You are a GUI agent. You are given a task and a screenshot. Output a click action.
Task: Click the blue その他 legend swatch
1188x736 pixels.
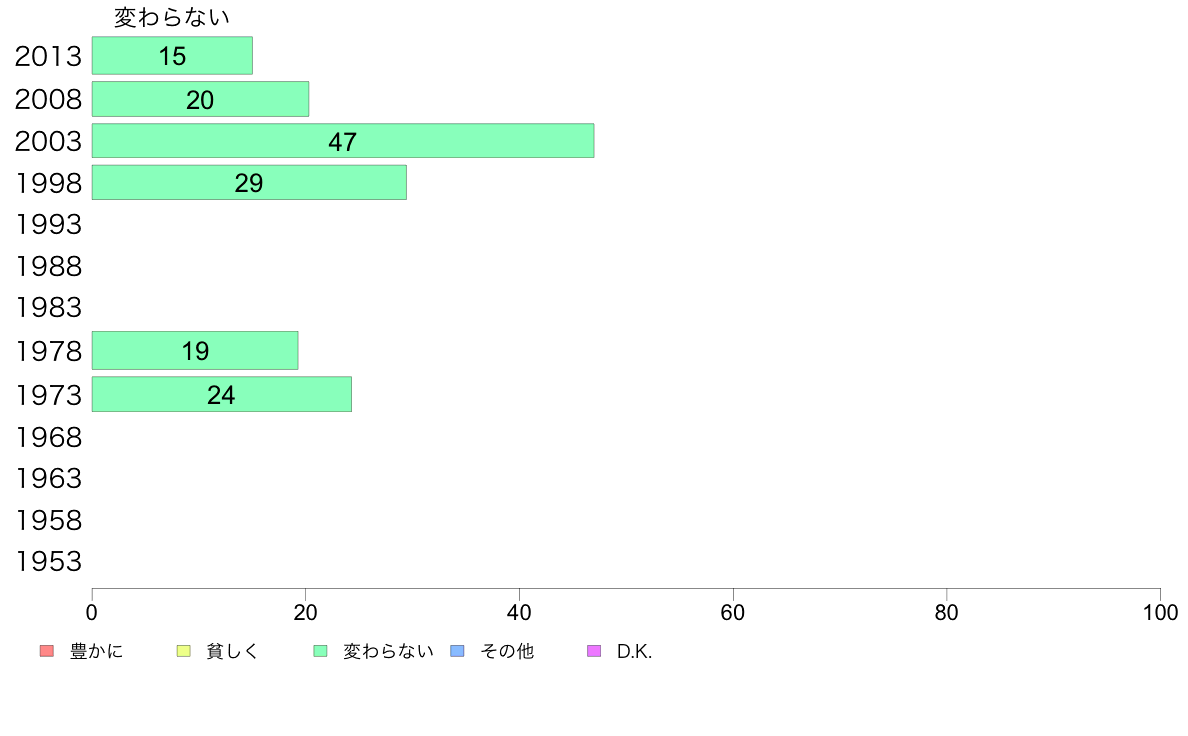click(x=458, y=652)
